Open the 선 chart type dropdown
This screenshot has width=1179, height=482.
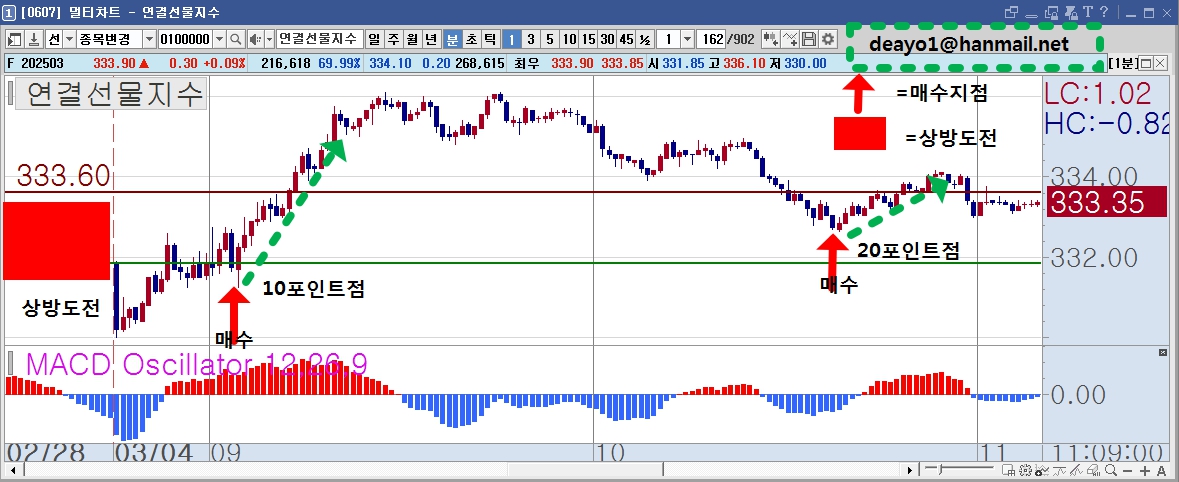(69, 39)
